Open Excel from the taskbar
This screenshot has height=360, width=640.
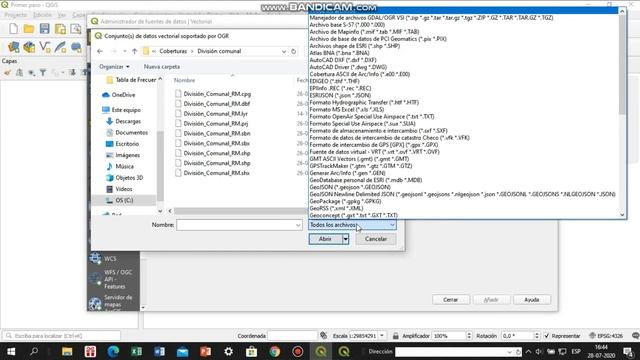coord(136,351)
